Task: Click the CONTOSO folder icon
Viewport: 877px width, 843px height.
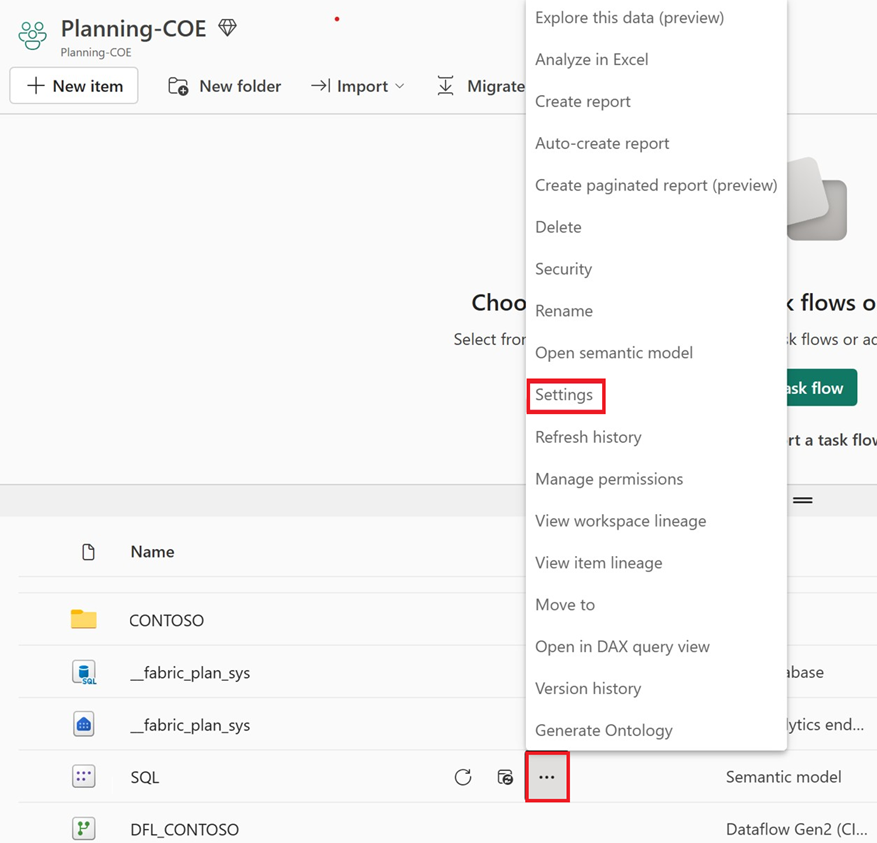Action: [x=83, y=619]
